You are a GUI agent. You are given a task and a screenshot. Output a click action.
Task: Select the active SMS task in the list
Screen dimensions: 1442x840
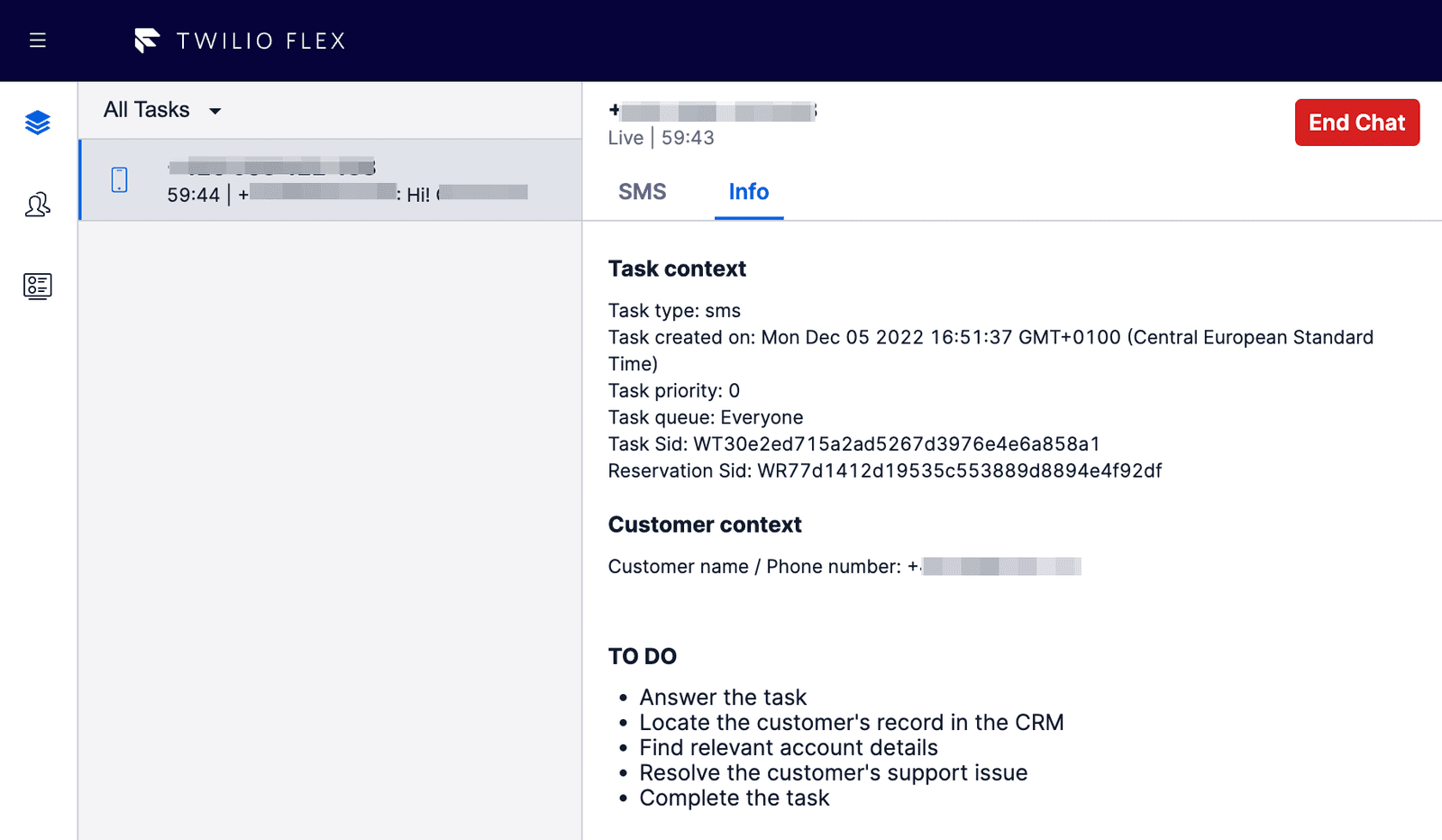[331, 179]
